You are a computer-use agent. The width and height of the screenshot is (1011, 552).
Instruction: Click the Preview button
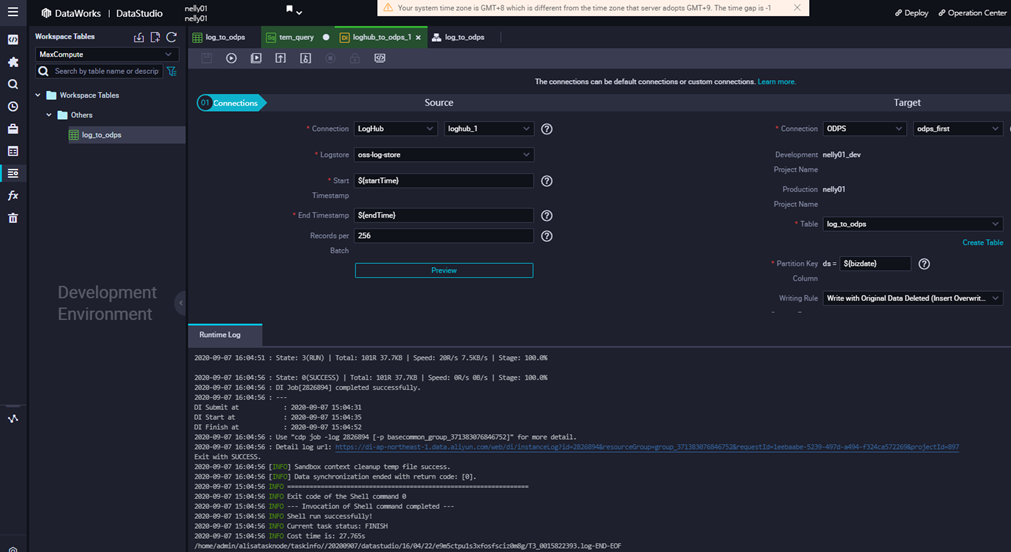(x=444, y=270)
